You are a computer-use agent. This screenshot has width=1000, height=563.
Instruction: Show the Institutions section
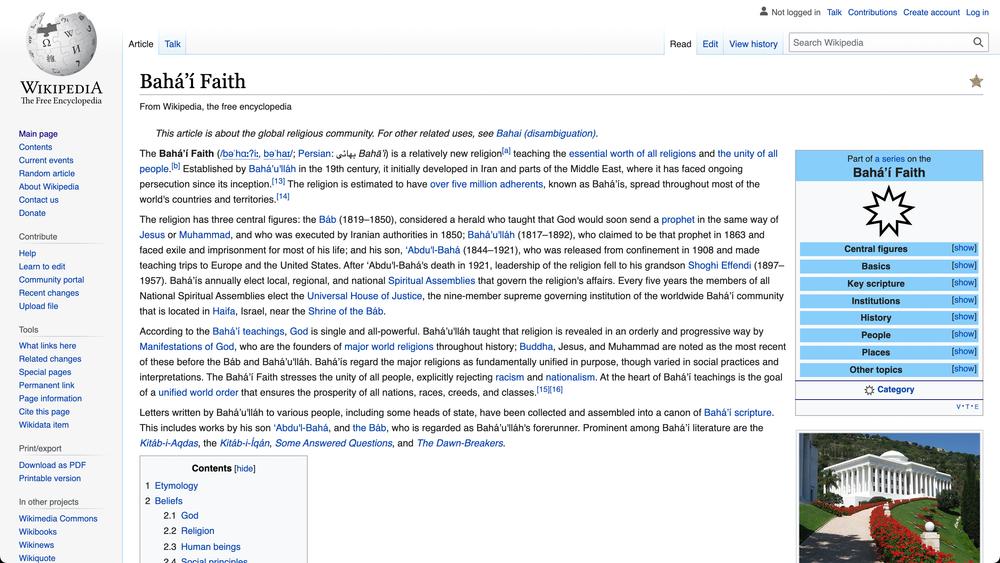pos(964,300)
